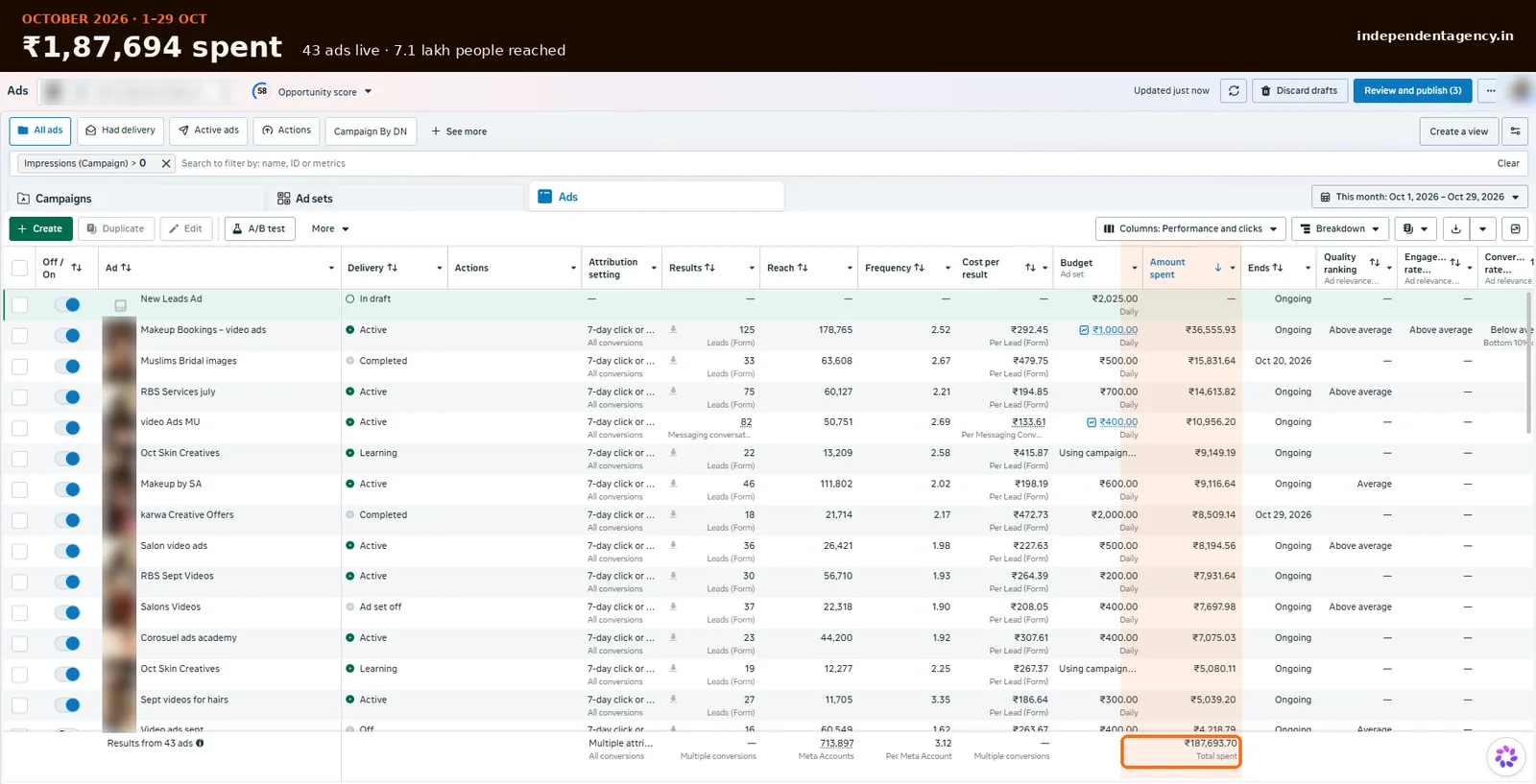The width and height of the screenshot is (1536, 784).
Task: Tick the karwa Creative Offers checkbox
Action: (x=19, y=520)
